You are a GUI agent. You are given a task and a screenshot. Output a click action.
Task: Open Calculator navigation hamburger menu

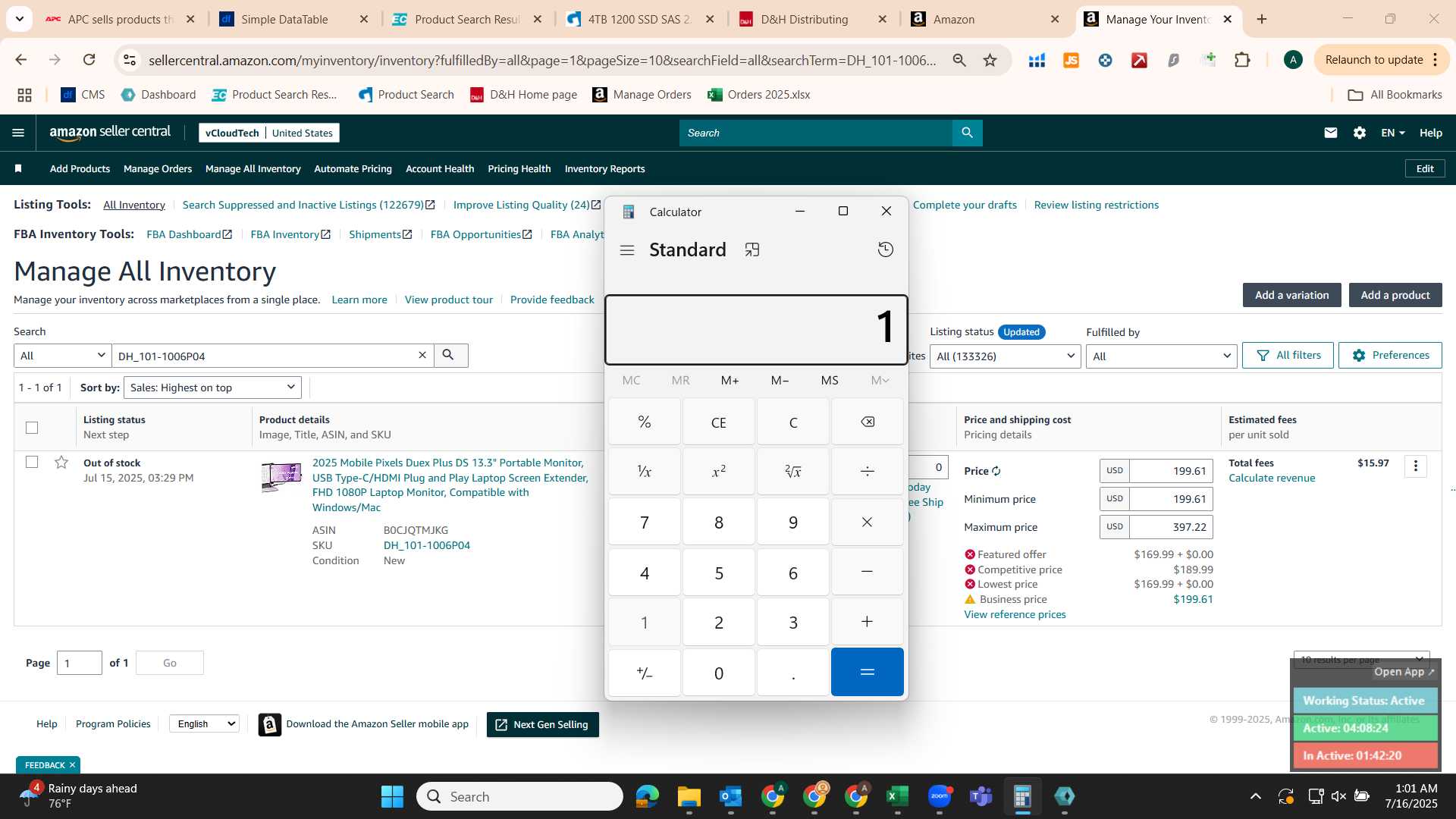pyautogui.click(x=627, y=250)
